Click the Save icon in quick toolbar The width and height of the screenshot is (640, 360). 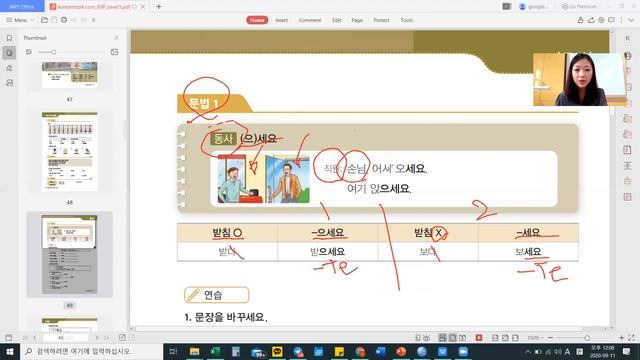tap(54, 20)
